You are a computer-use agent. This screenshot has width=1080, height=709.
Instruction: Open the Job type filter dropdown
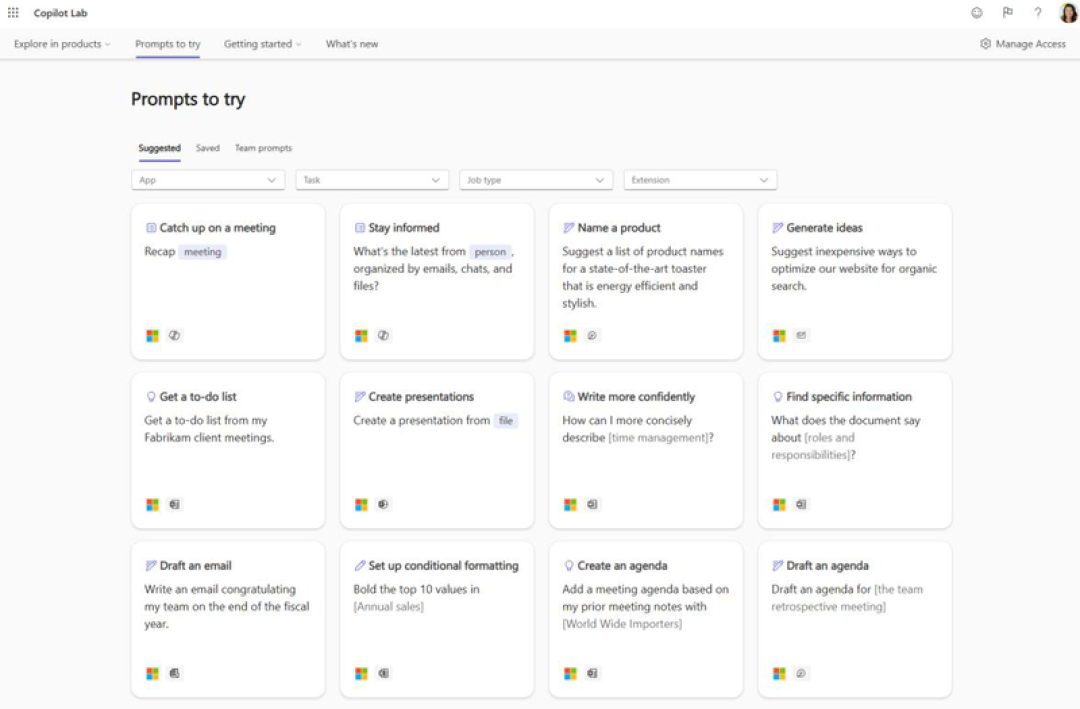(536, 180)
